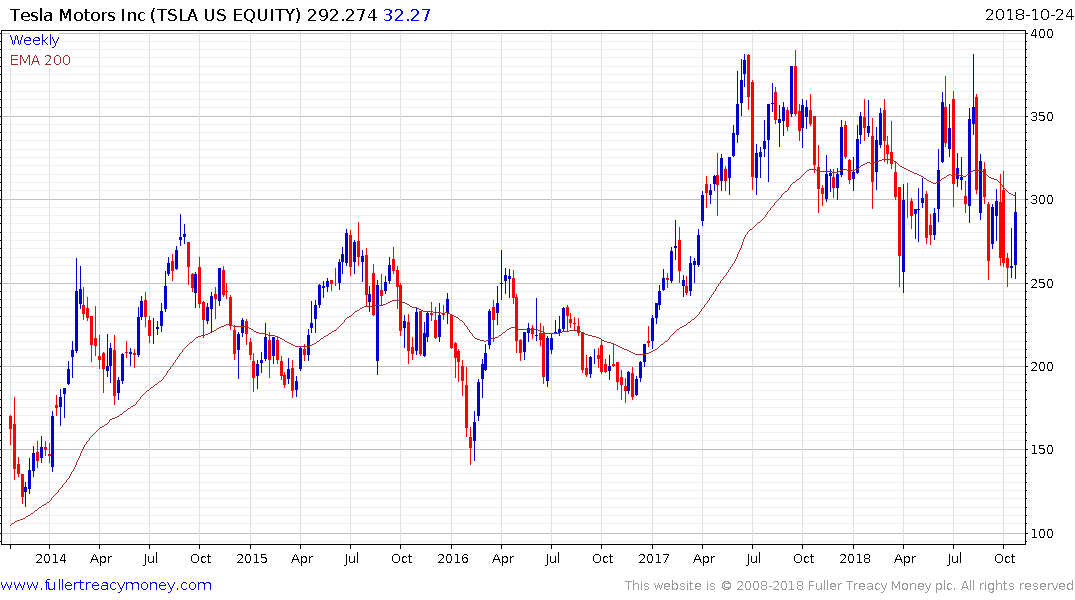Click the 300 price axis label
1075x600 pixels.
(x=1042, y=200)
